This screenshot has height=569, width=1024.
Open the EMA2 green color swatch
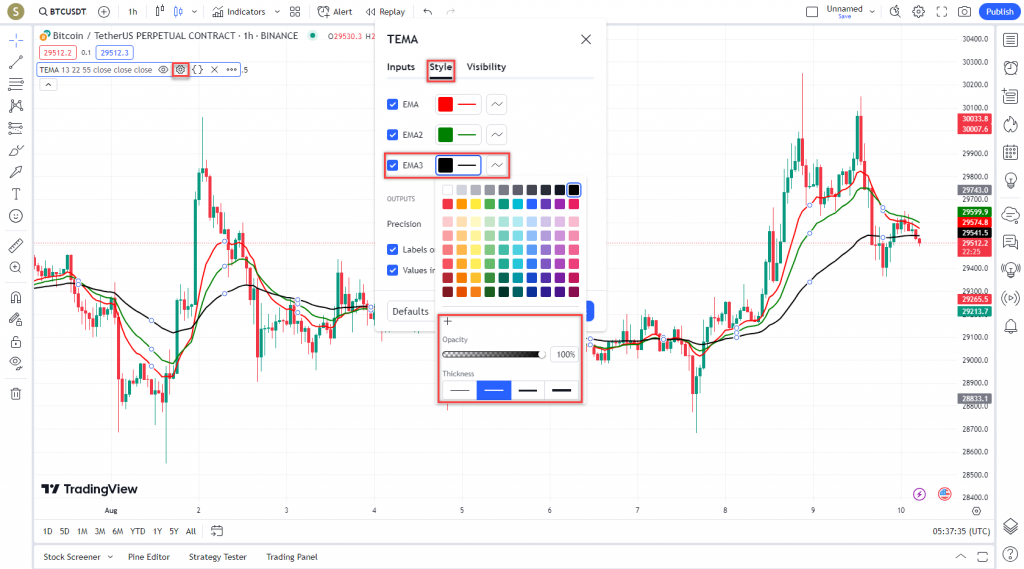point(445,135)
